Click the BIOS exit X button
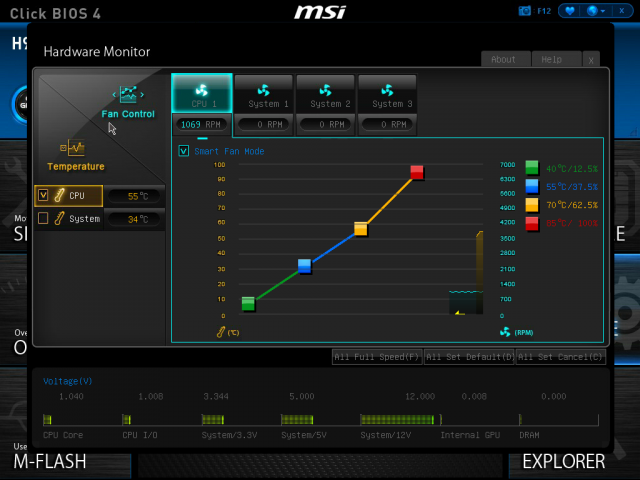 pos(622,11)
